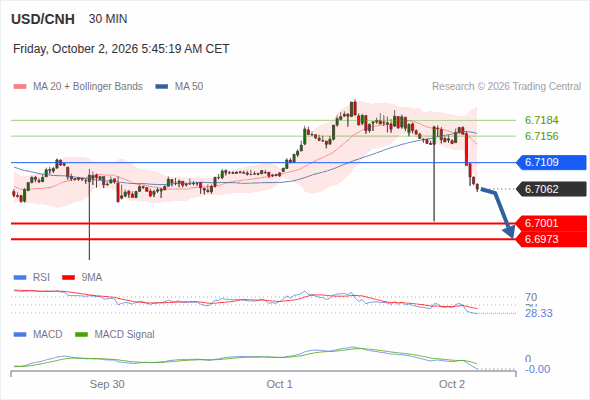Click the MA 50 blue legend swatch

162,87
